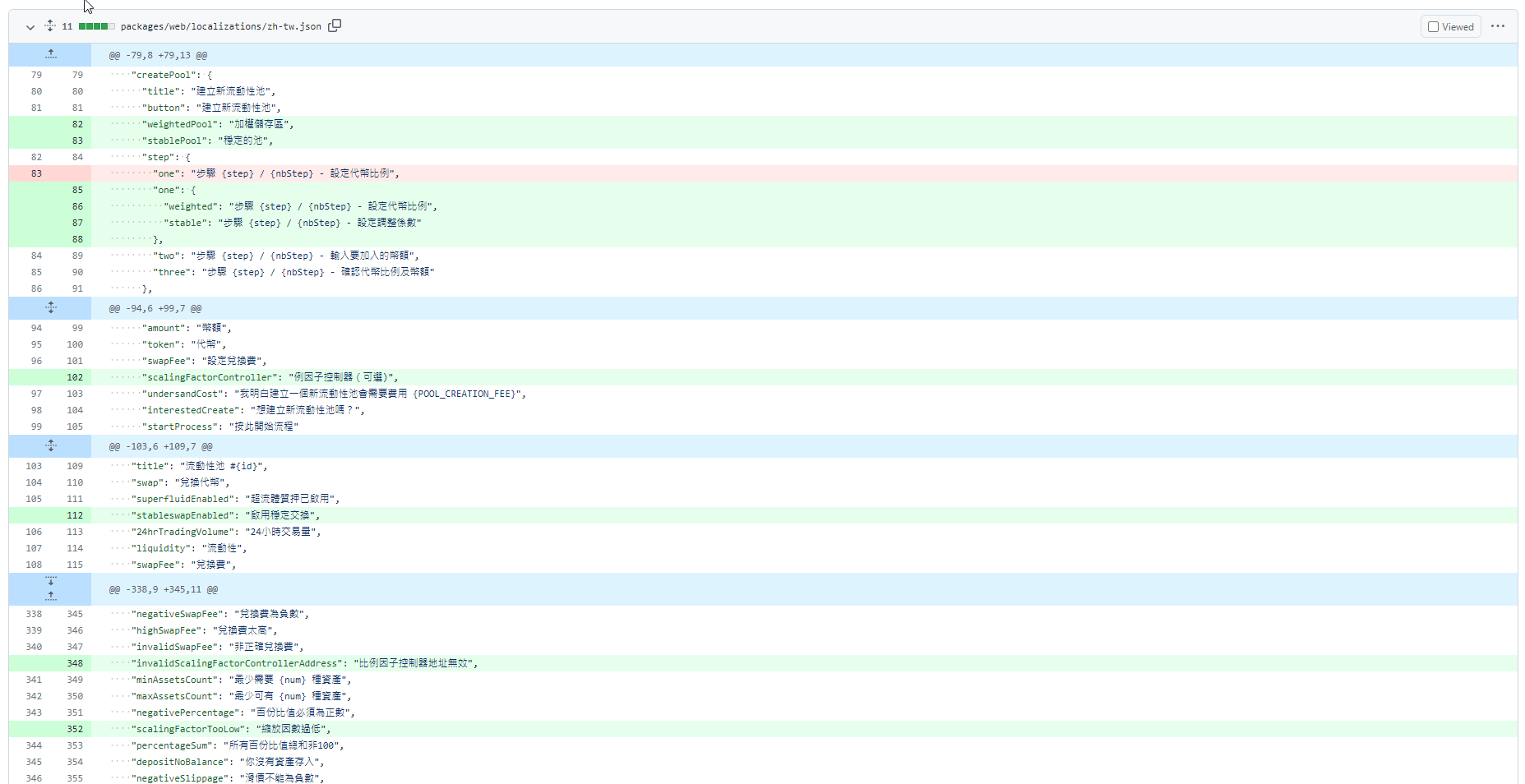Open packages/web/localizations/zh-tw.json file link
This screenshot has height=784, width=1525.
tap(220, 27)
